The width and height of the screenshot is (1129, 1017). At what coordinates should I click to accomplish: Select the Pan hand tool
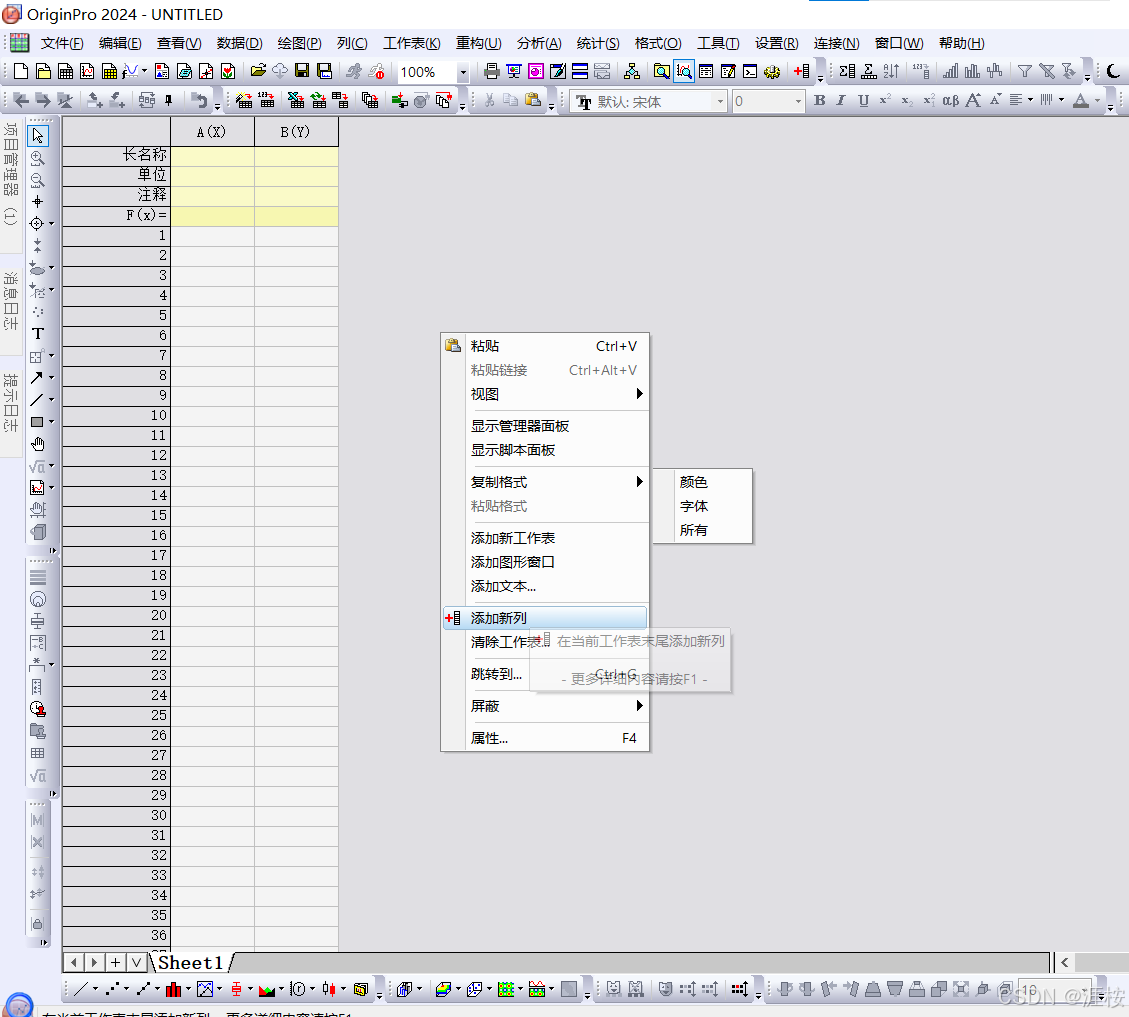pos(37,444)
